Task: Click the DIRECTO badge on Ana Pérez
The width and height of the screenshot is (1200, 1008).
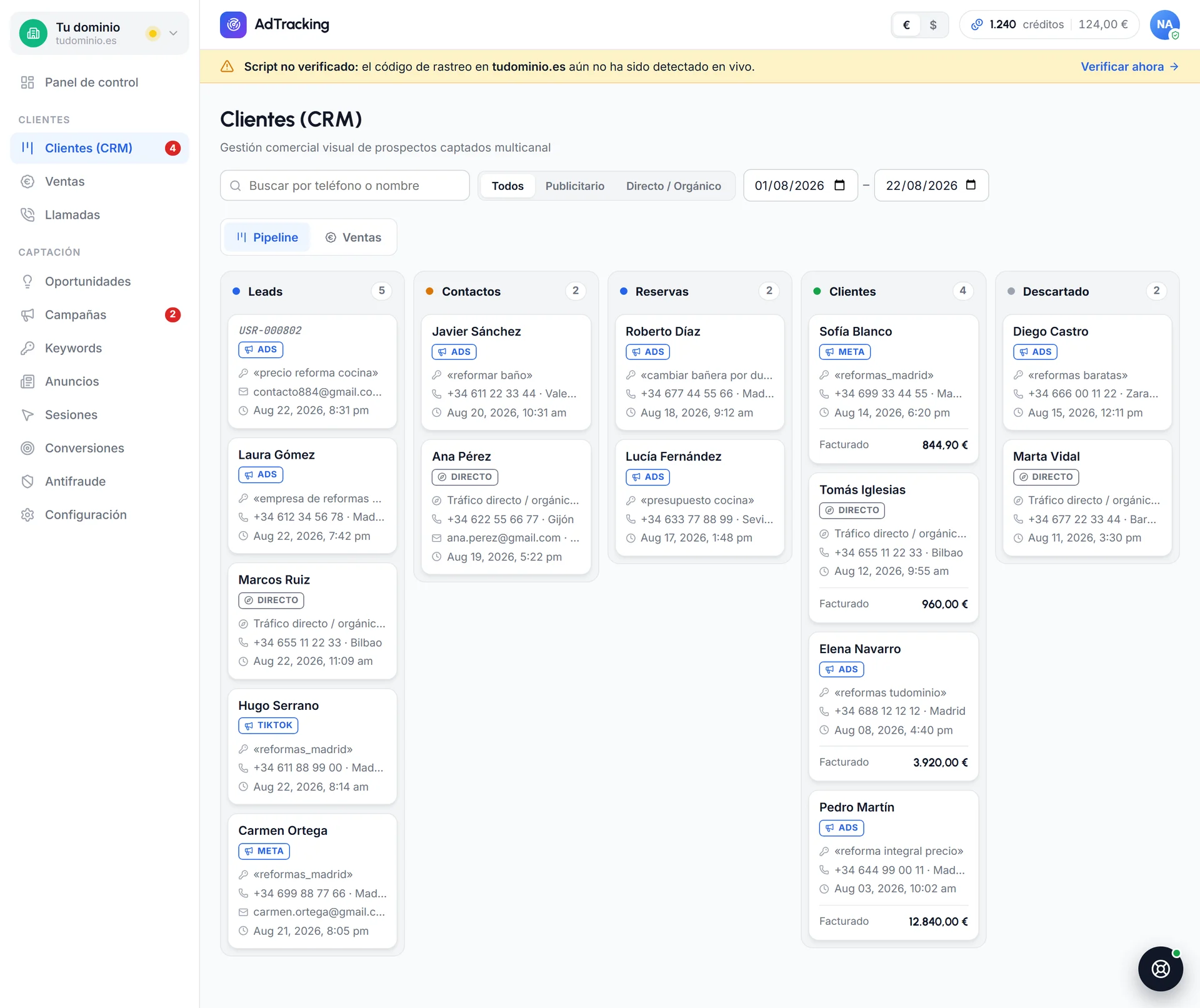Action: click(465, 477)
